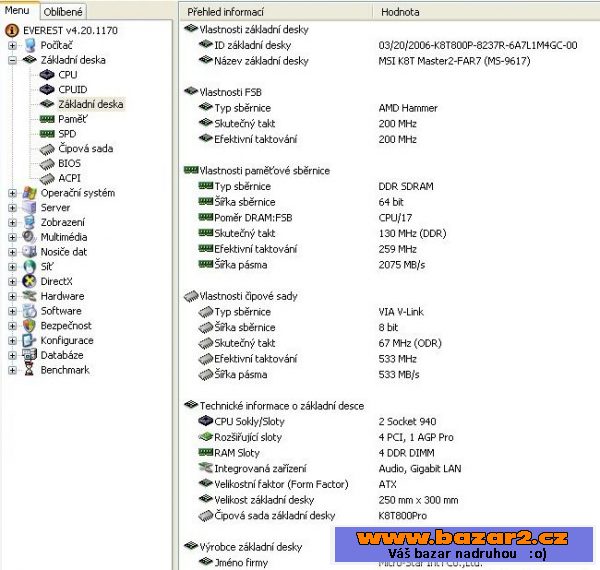Click the K8T800Pro value
600x570 pixels.
coord(403,515)
